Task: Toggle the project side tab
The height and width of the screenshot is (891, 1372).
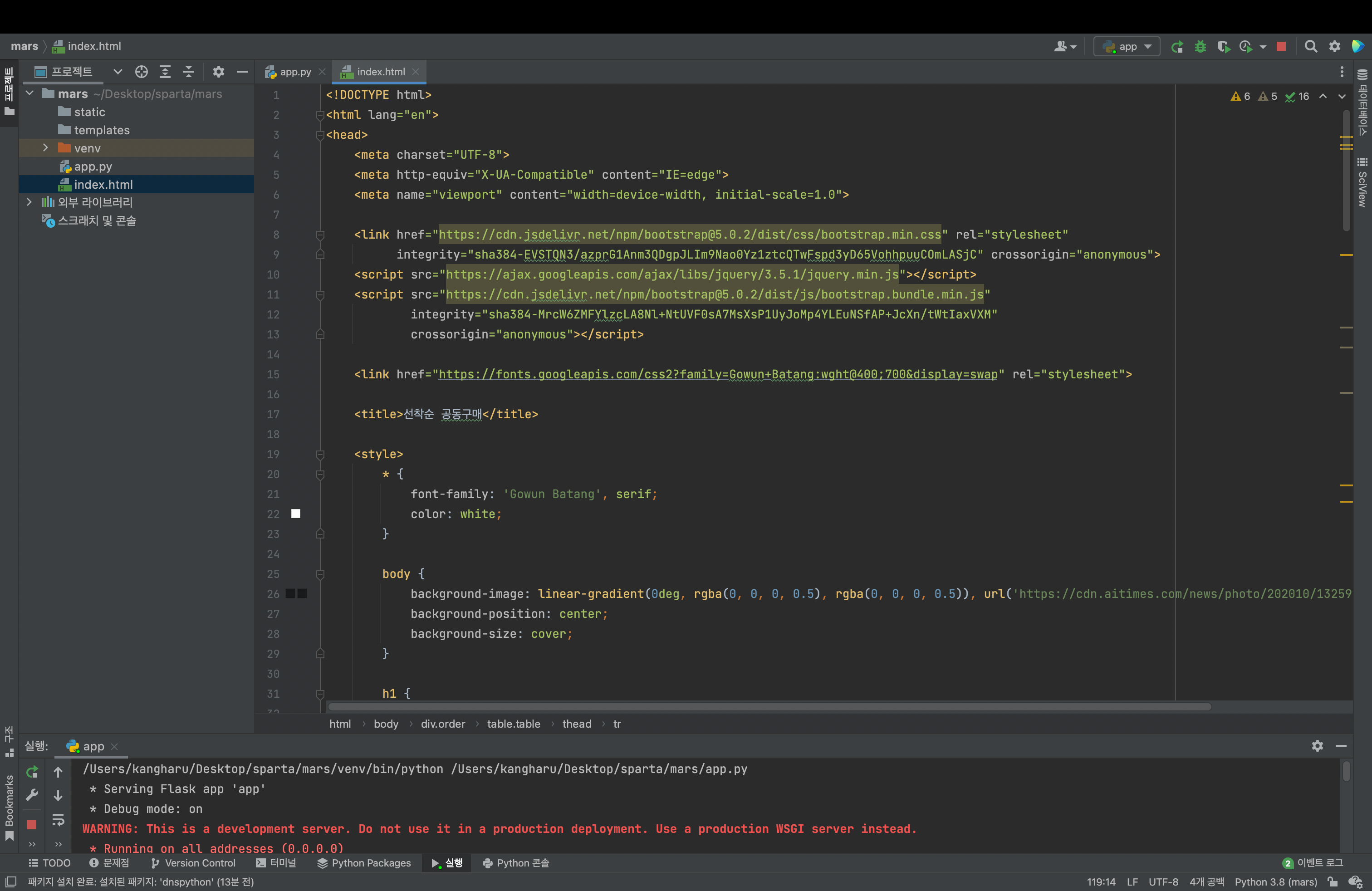Action: click(9, 92)
